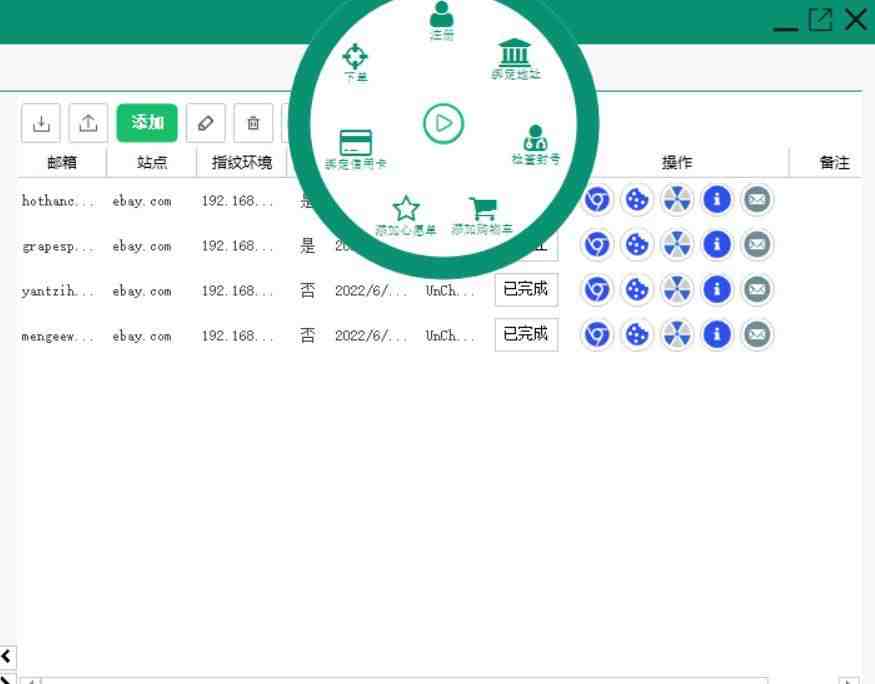Click the trash delete icon in the toolbar
875x684 pixels.
tap(253, 123)
